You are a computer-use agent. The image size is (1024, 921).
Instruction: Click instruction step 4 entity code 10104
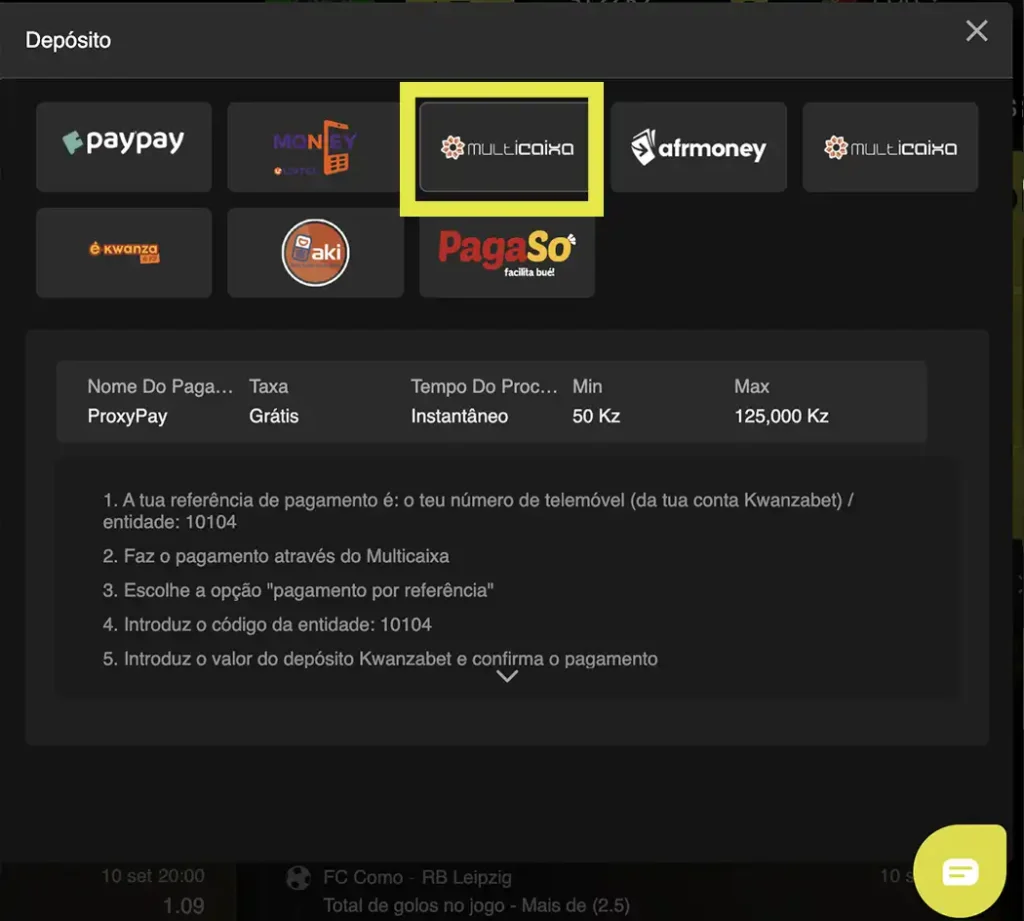click(267, 624)
